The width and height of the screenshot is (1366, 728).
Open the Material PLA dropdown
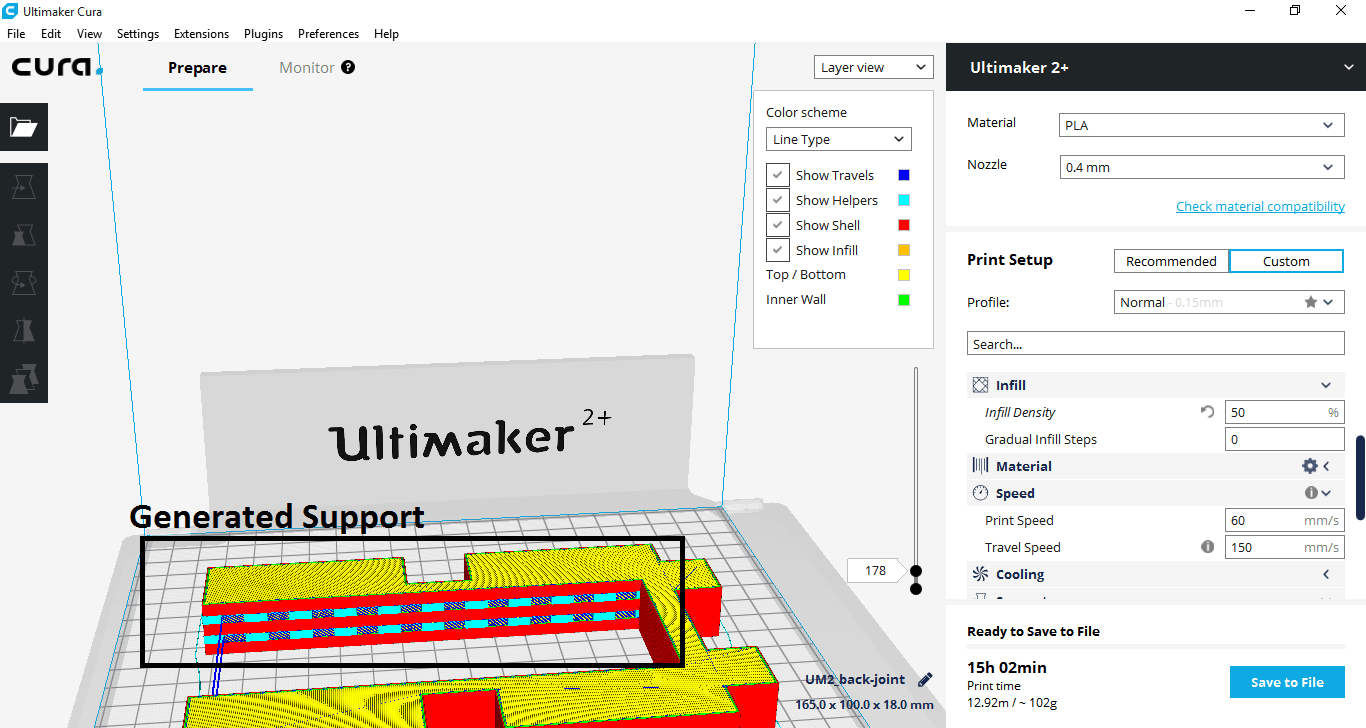pyautogui.click(x=1201, y=125)
